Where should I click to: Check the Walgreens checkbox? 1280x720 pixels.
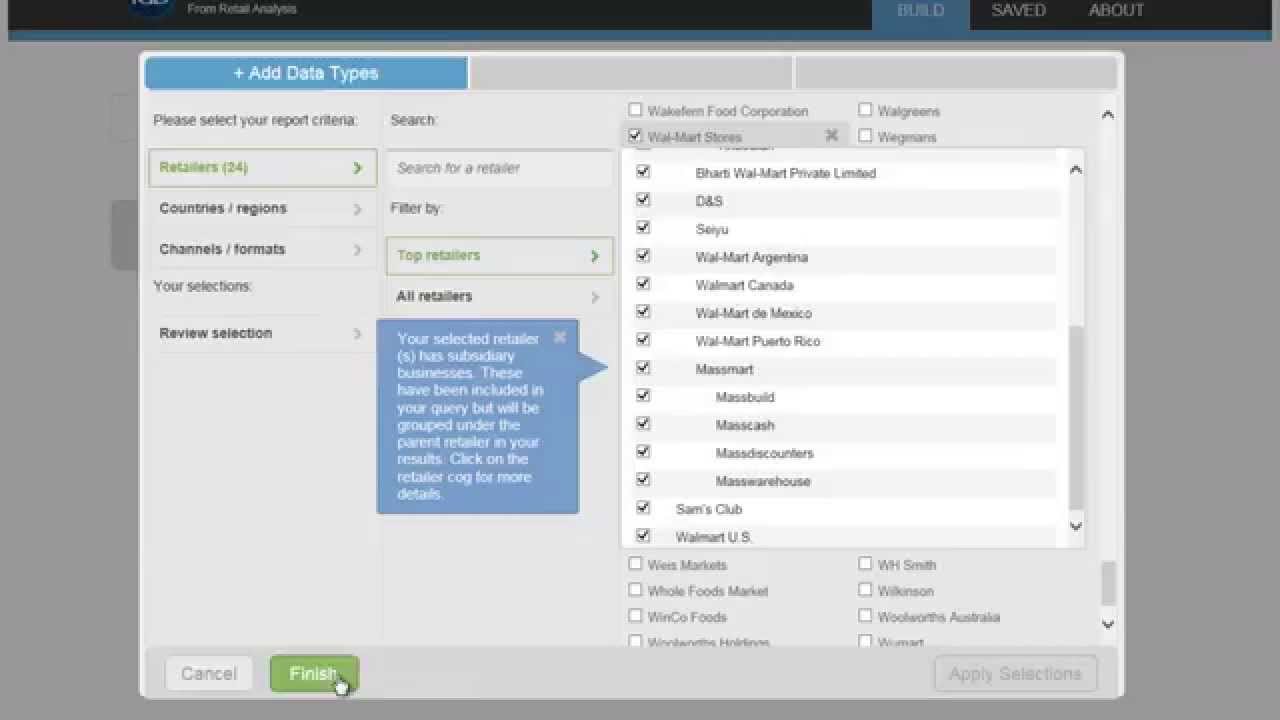coord(865,109)
